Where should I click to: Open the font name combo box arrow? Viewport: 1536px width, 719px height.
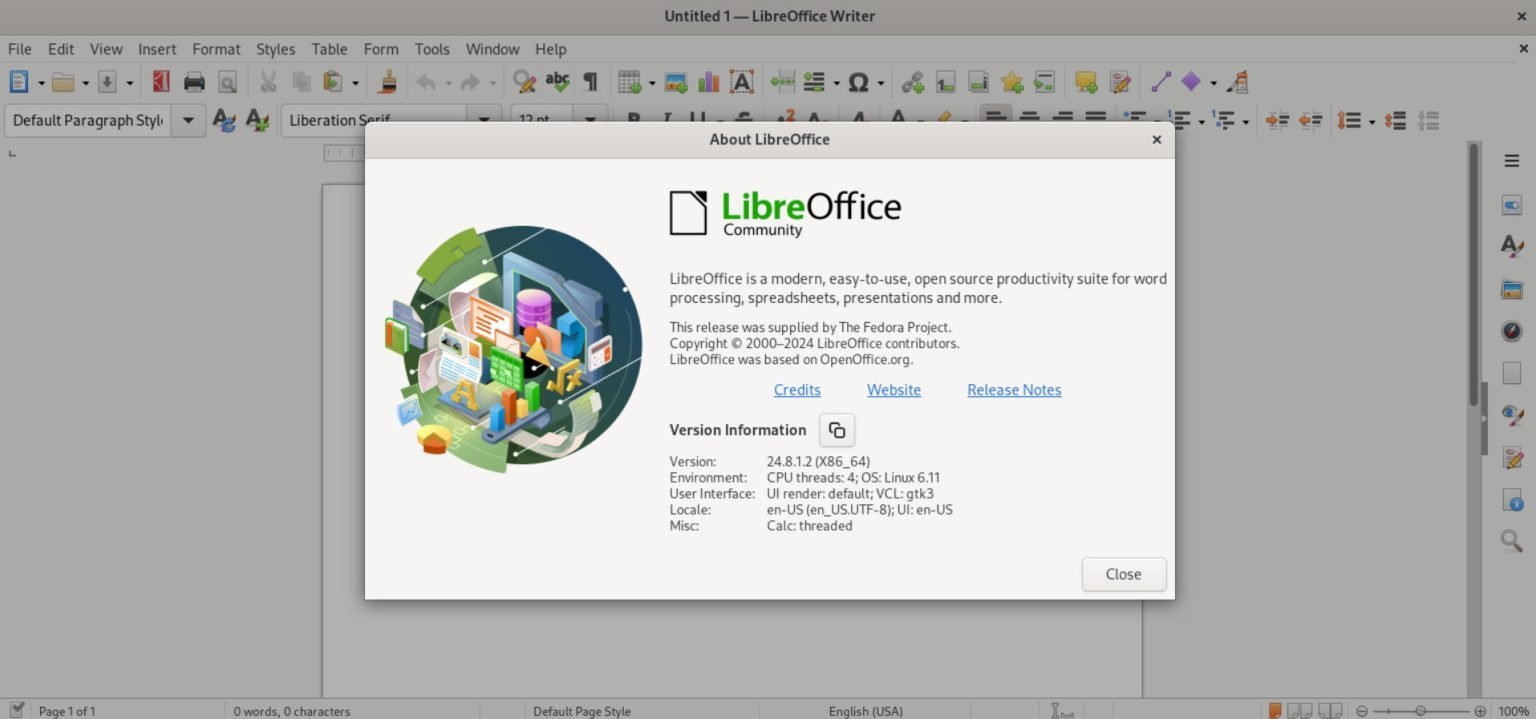[484, 120]
